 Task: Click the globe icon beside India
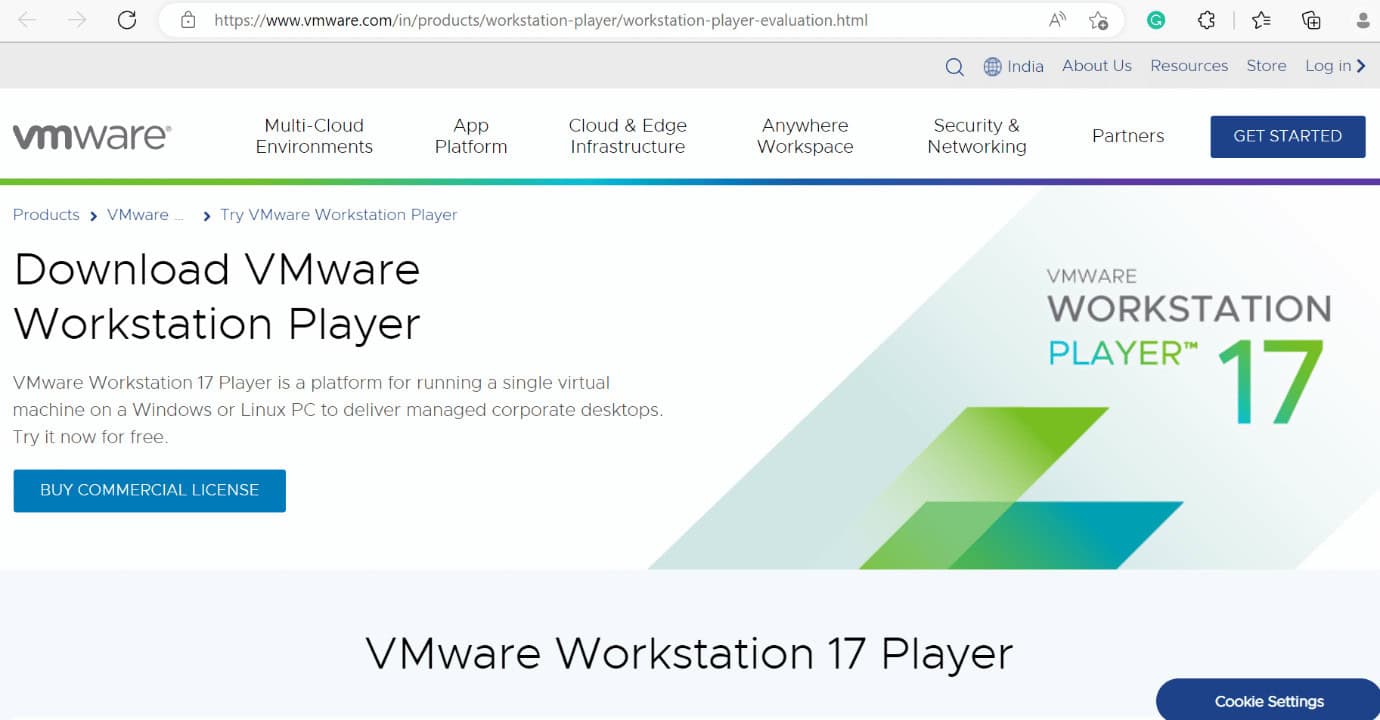click(x=992, y=66)
